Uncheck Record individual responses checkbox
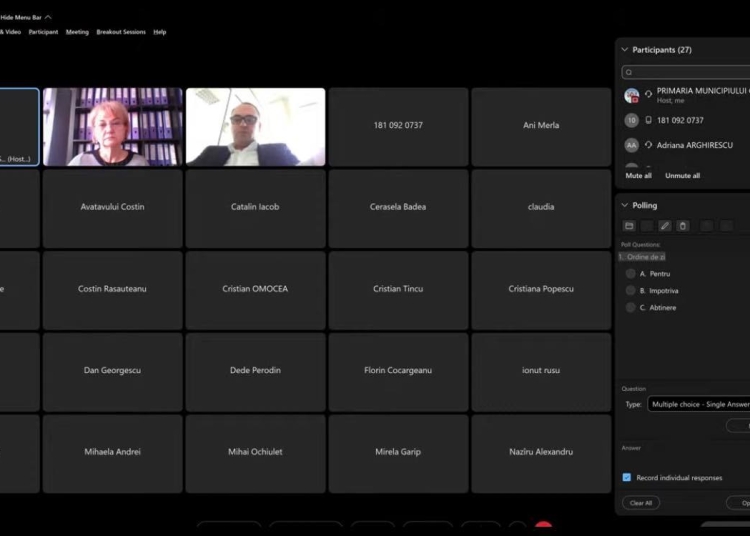This screenshot has height=536, width=750. 627,477
